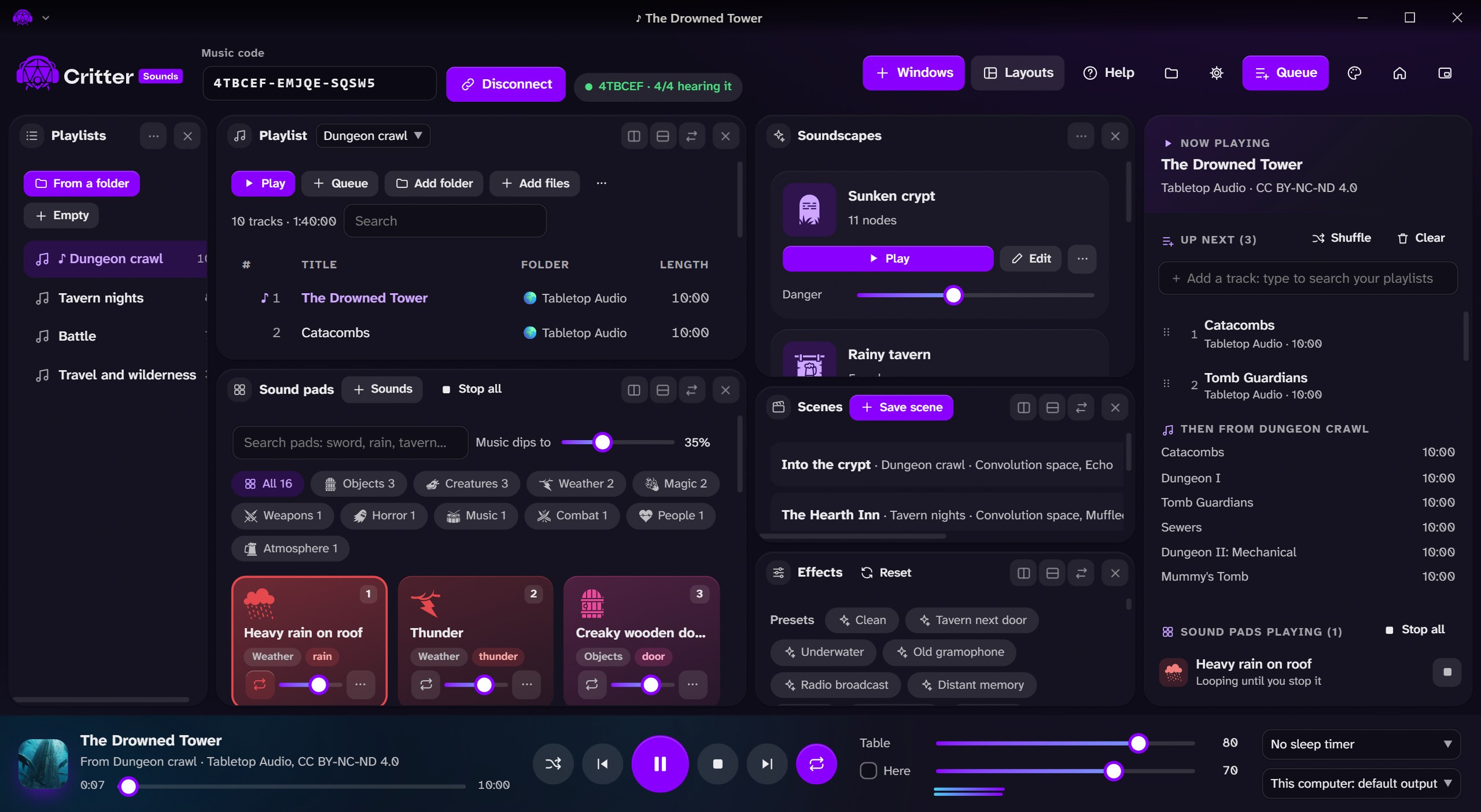Filter pads by Weather 2
The height and width of the screenshot is (812, 1481).
[576, 483]
